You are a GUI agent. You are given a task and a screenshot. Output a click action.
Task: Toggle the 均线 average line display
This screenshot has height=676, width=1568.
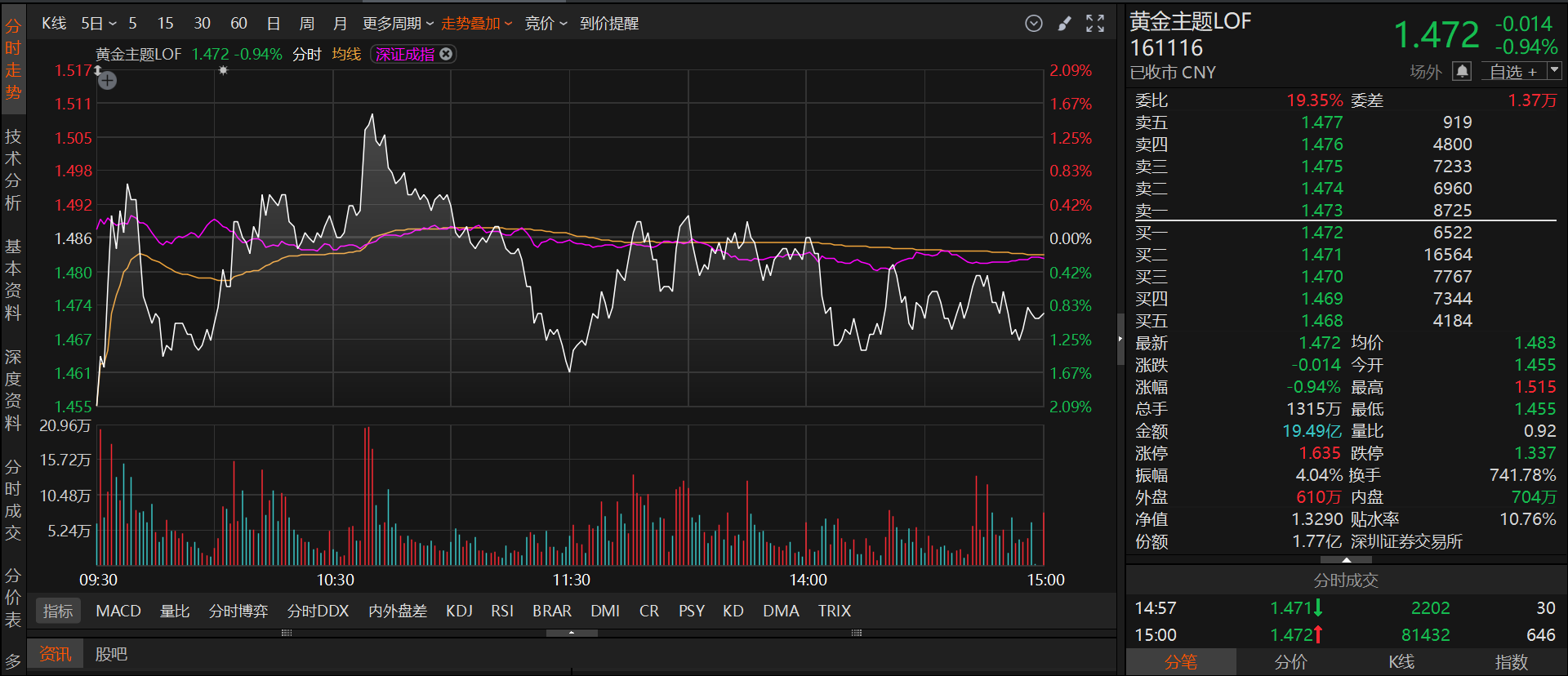tap(346, 54)
